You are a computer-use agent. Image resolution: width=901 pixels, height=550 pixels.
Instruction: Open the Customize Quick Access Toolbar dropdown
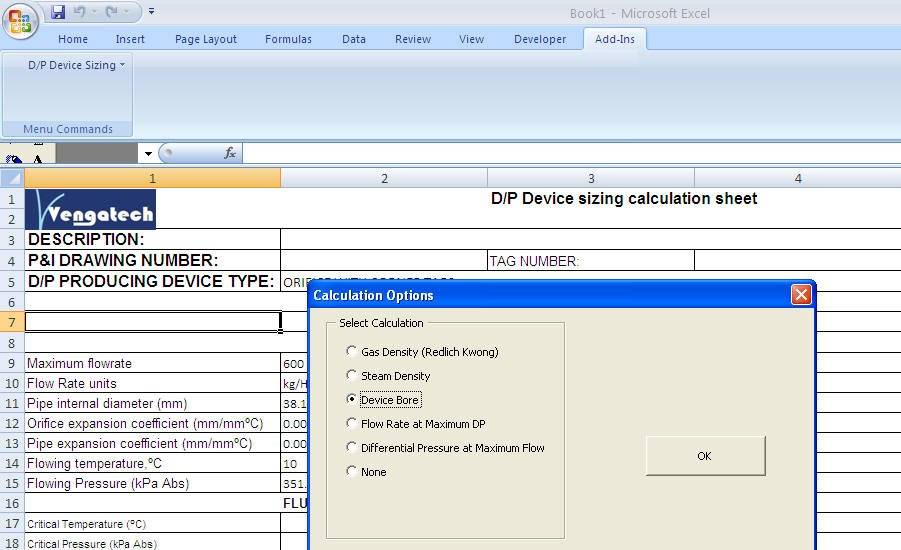[152, 12]
